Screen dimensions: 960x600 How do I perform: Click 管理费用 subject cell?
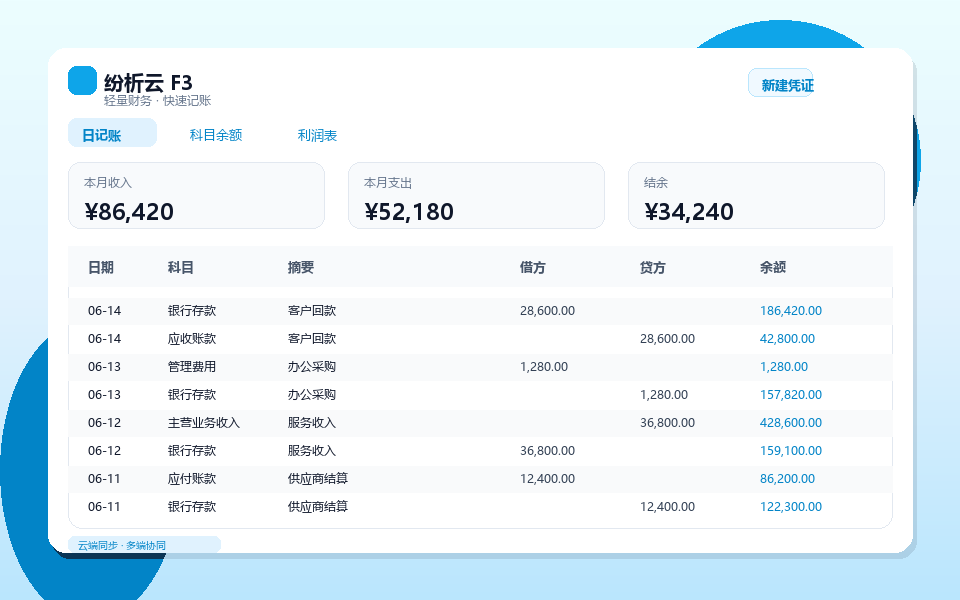pos(192,367)
